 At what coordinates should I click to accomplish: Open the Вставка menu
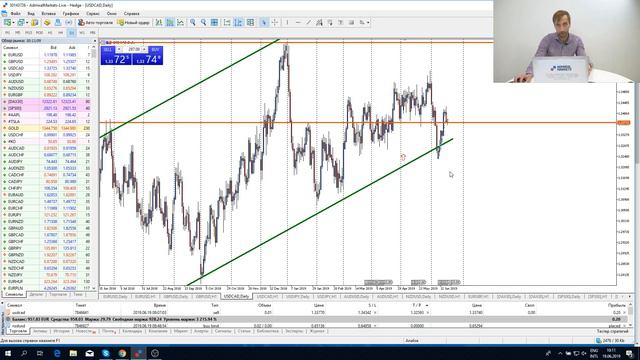click(49, 13)
